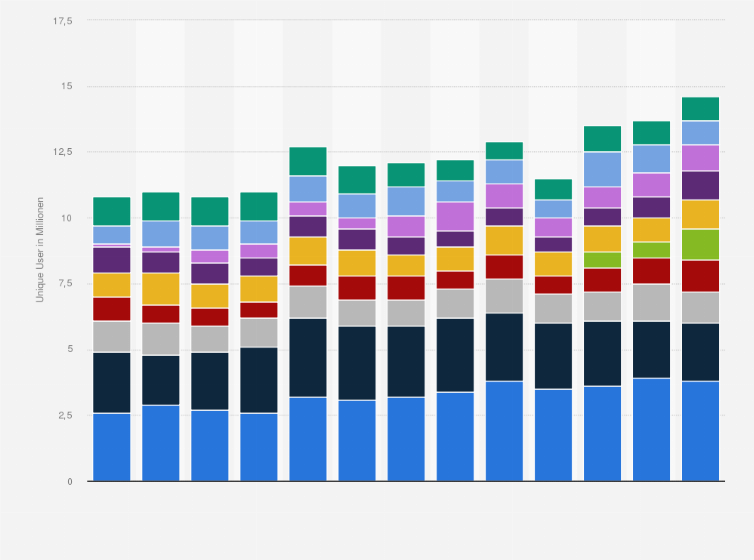Click the '0' y-axis label

[70, 481]
